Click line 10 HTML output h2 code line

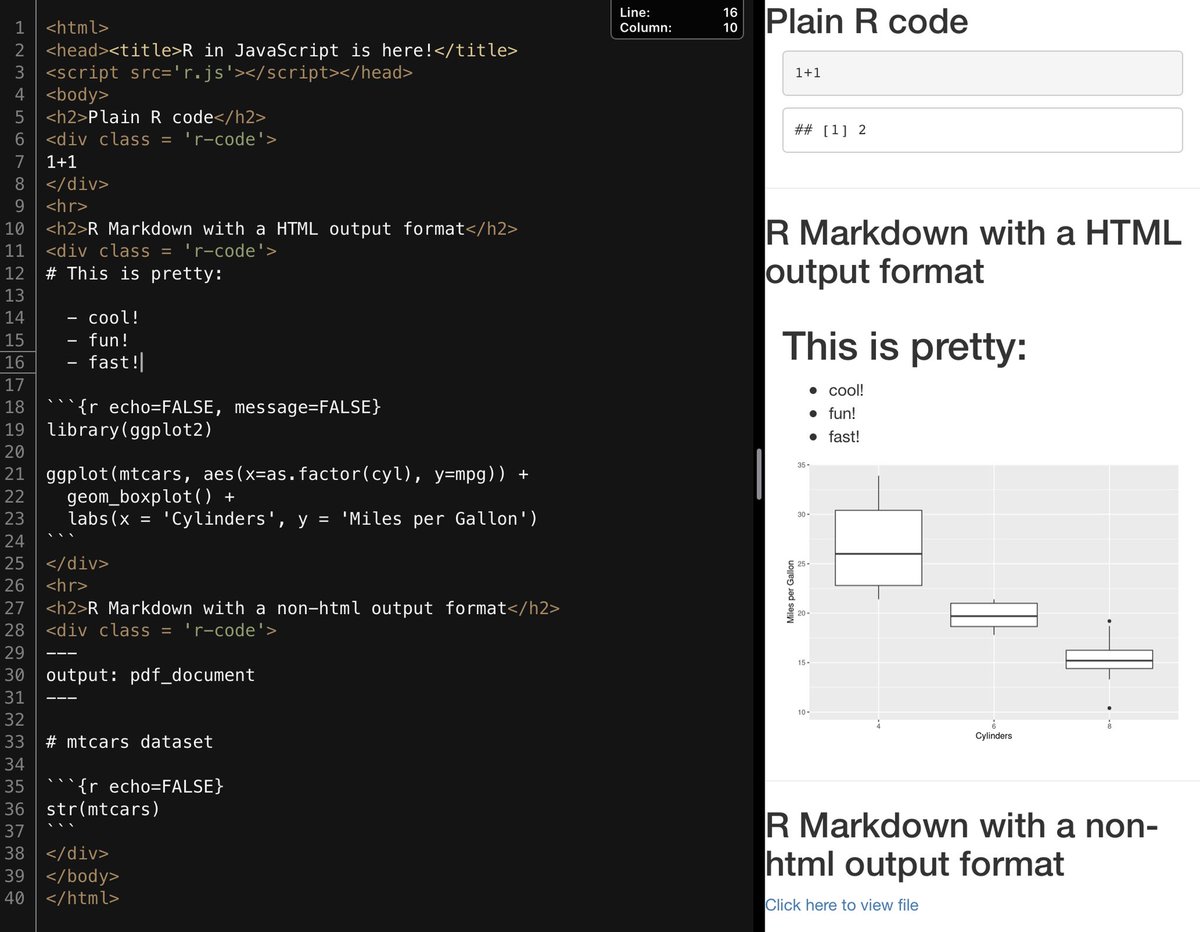282,229
